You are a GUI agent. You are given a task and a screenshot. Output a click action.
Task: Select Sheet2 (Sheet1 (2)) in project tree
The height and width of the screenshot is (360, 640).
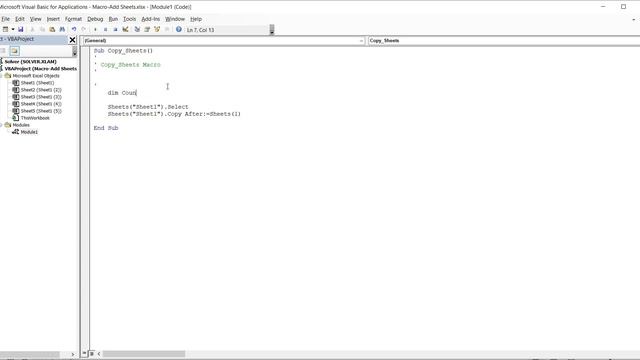[x=41, y=90]
